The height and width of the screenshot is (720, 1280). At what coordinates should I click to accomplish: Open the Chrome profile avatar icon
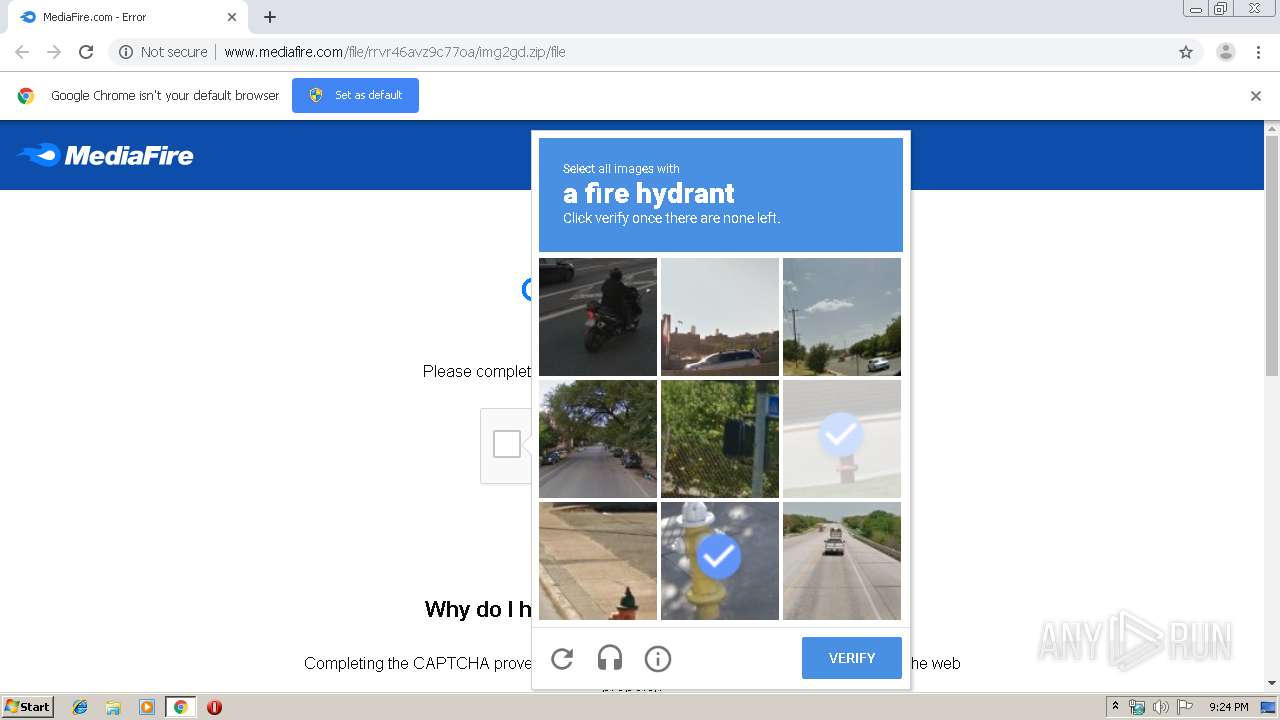[1226, 52]
